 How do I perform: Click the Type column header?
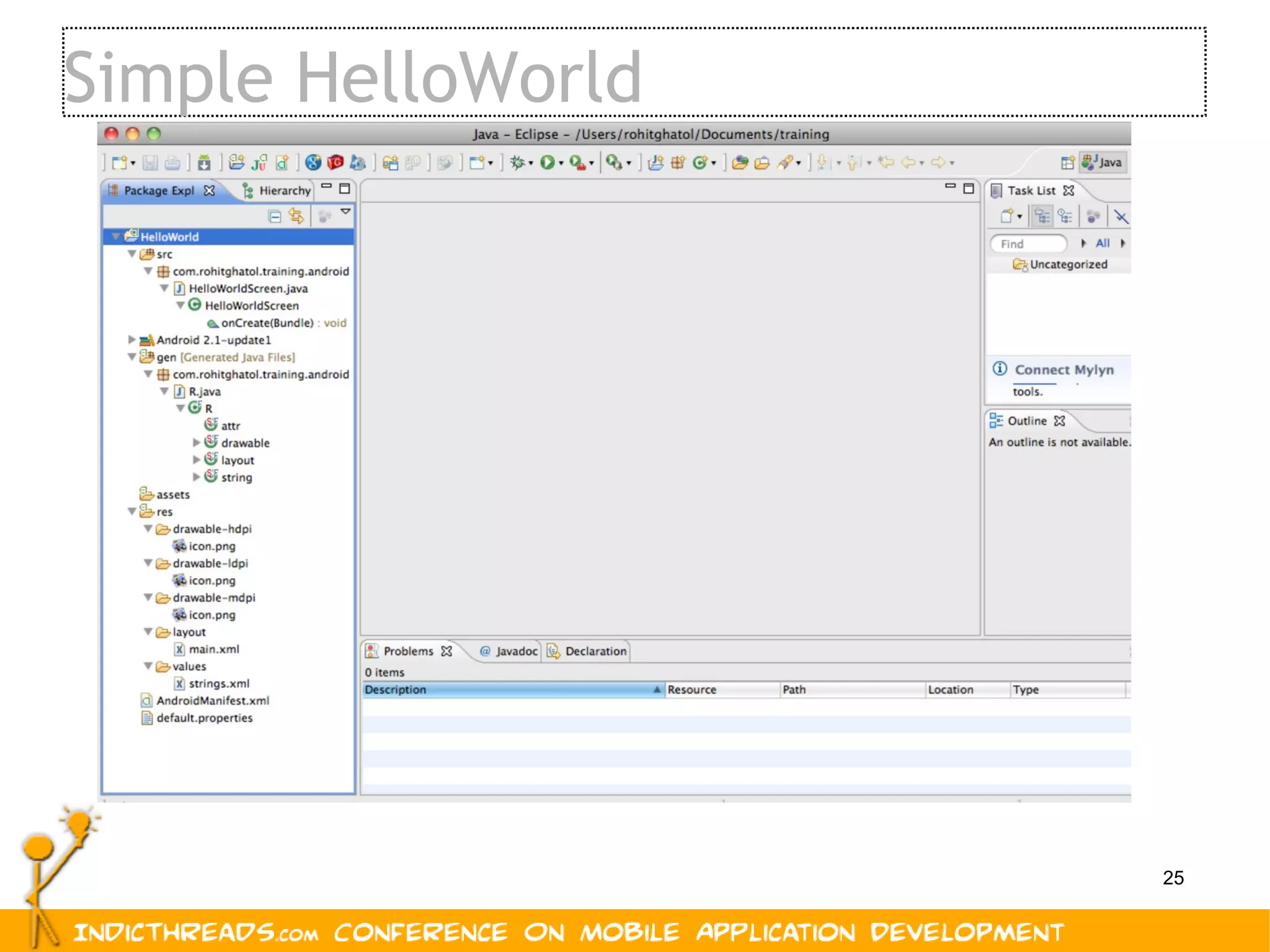[1067, 690]
